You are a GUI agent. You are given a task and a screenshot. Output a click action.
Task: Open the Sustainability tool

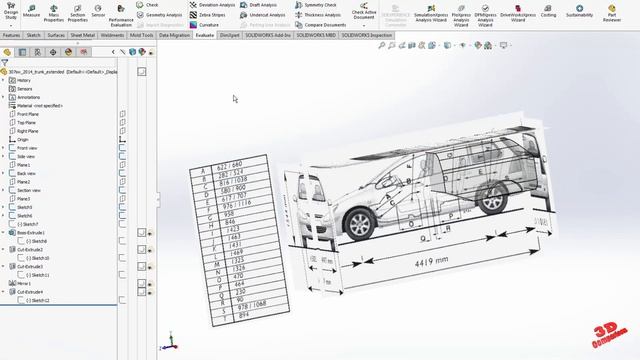click(579, 11)
